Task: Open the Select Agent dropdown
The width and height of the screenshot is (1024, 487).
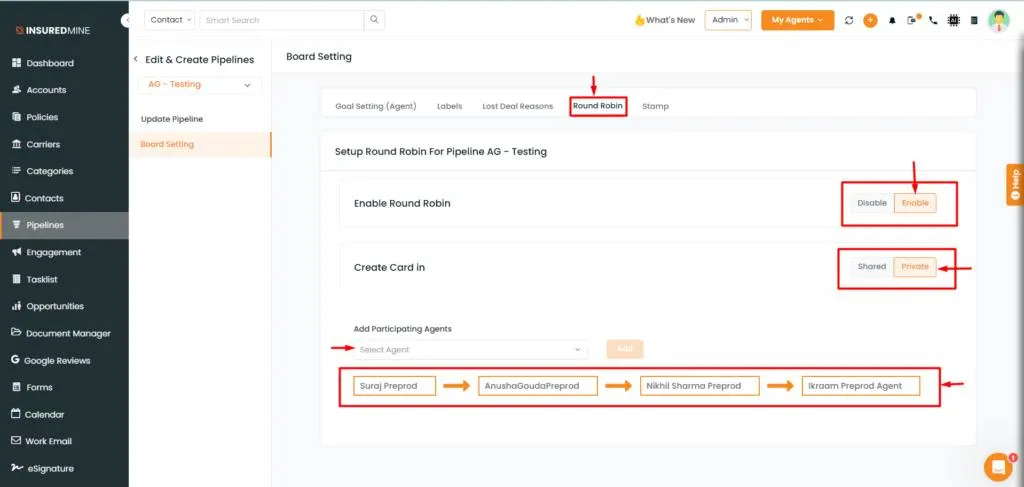Action: pos(470,350)
